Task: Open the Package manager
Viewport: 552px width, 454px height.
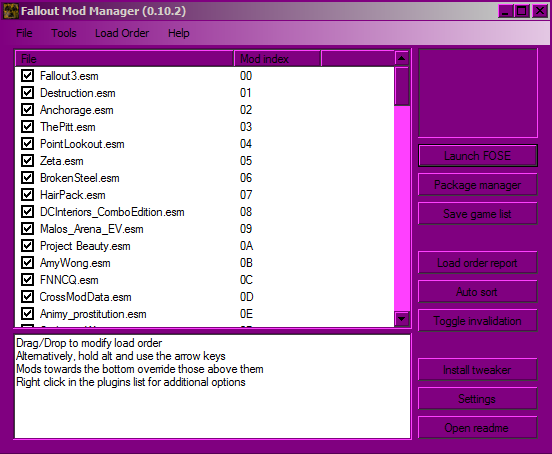Action: tap(478, 185)
